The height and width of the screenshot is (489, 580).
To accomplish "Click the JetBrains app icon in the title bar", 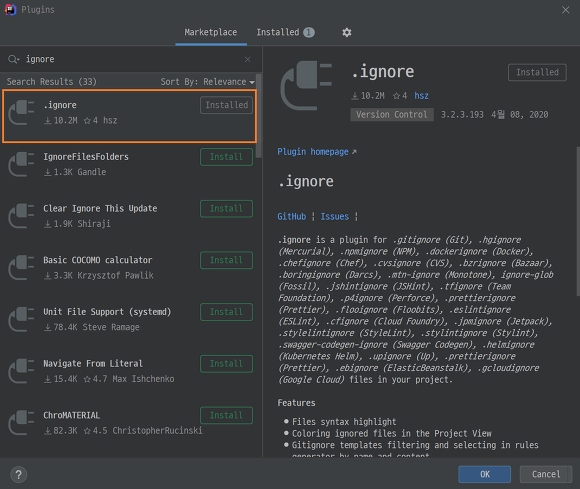I will 10,10.
